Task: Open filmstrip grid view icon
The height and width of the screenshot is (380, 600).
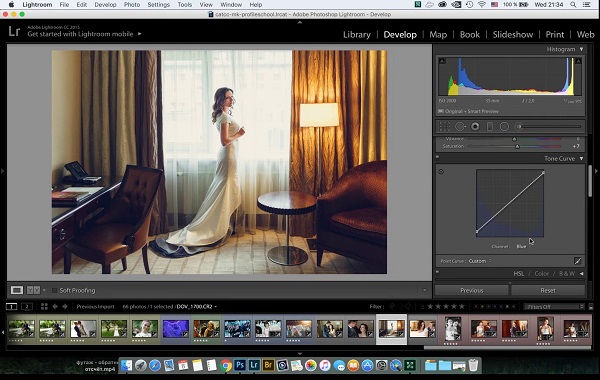Action: click(x=44, y=307)
